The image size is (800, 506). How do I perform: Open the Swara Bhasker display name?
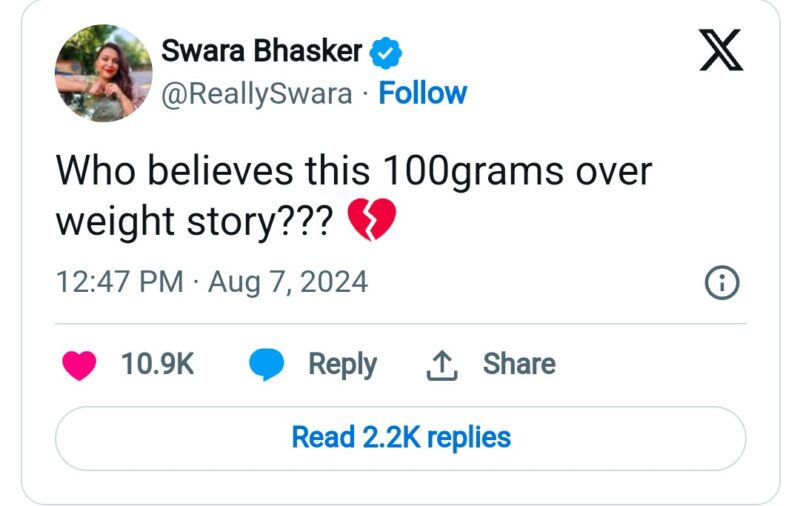pos(261,51)
